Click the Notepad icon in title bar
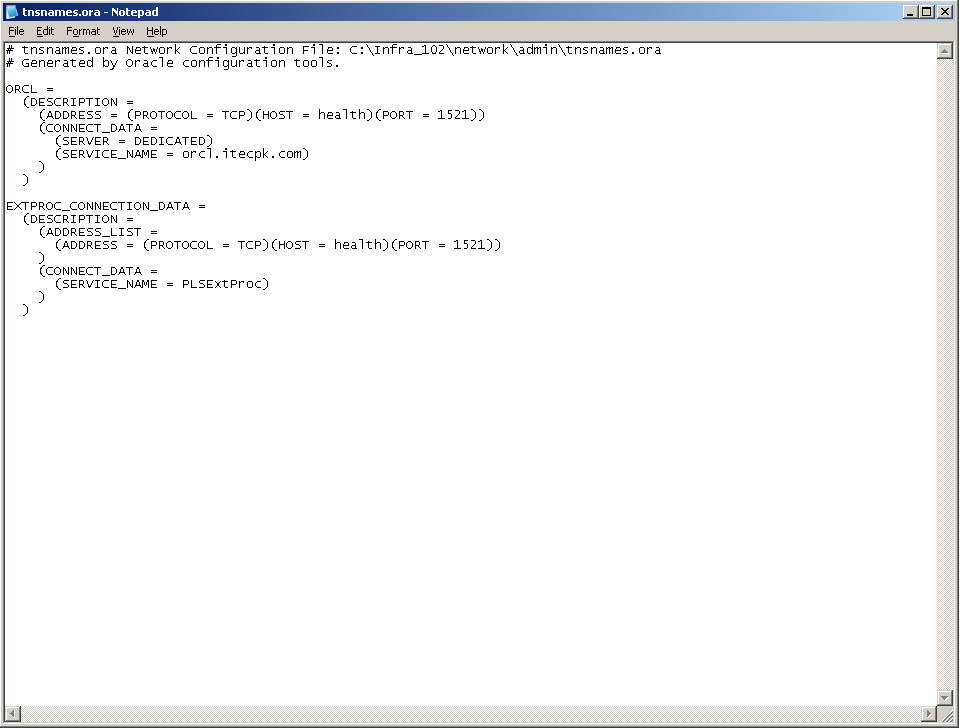The width and height of the screenshot is (959, 728). click(x=12, y=12)
